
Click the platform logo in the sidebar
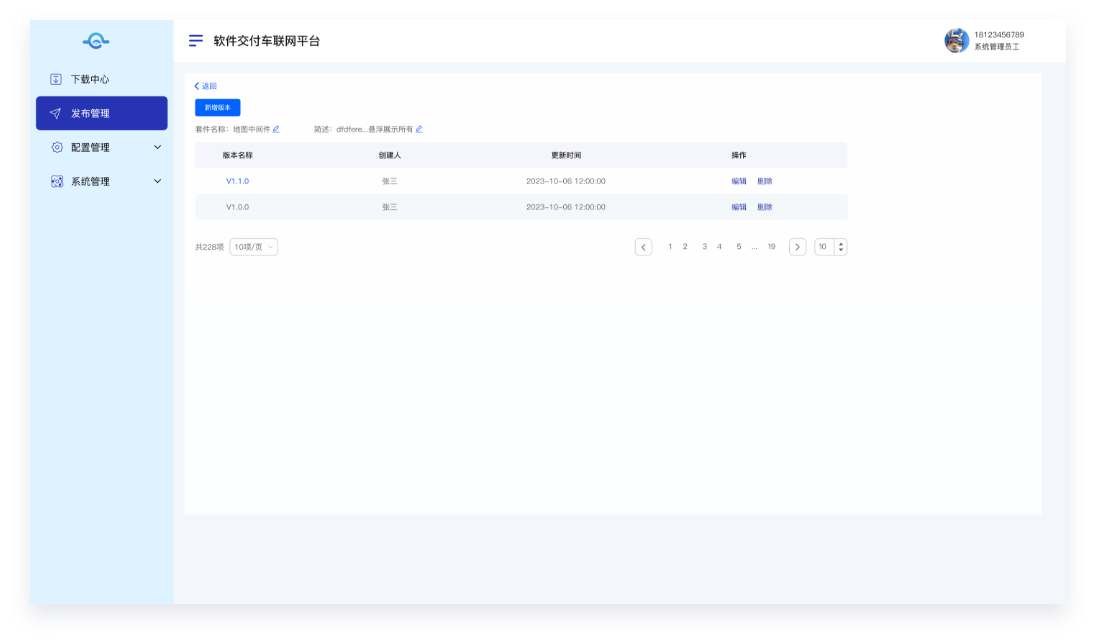[95, 41]
